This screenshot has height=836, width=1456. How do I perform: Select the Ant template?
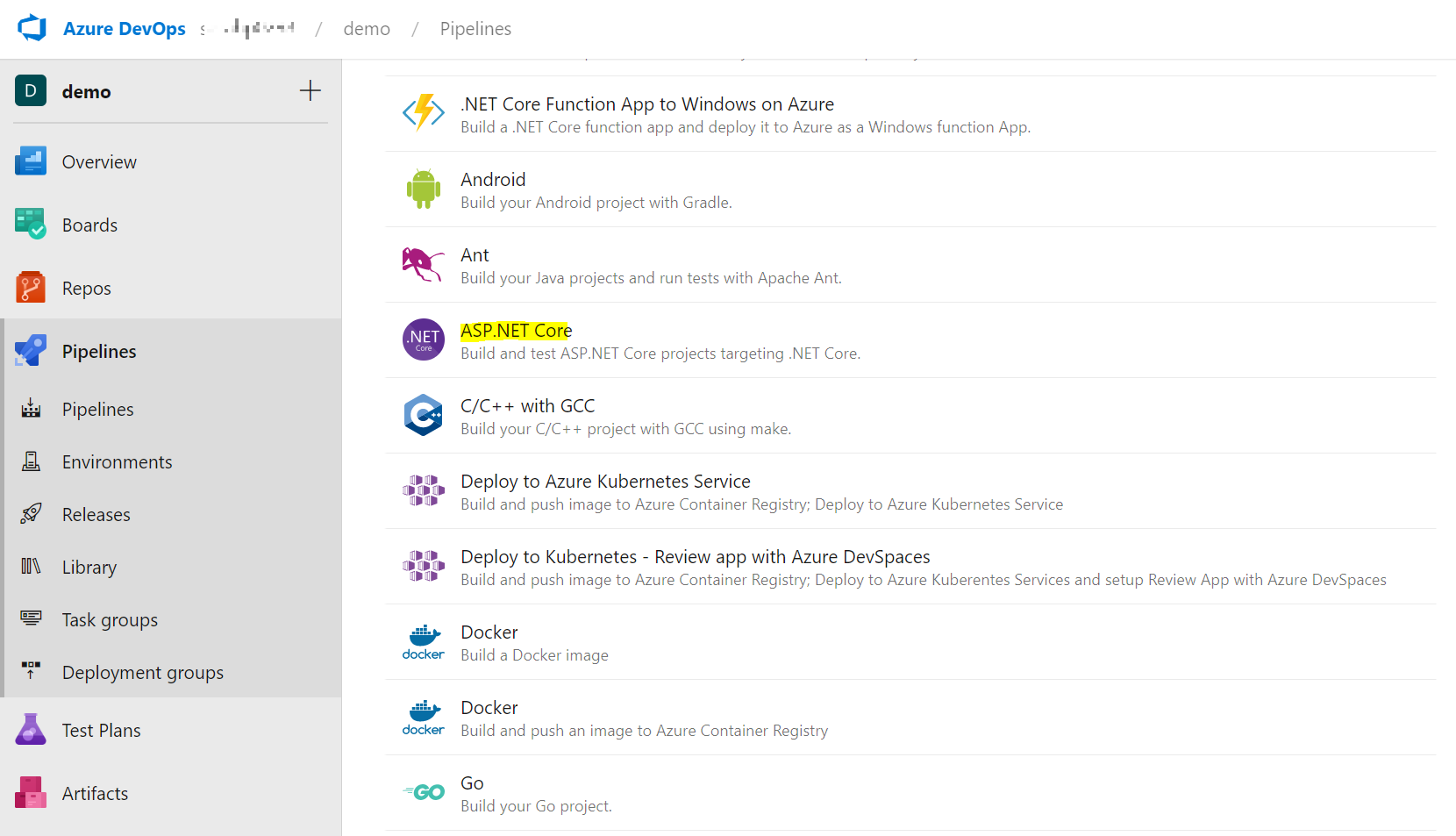pos(911,265)
